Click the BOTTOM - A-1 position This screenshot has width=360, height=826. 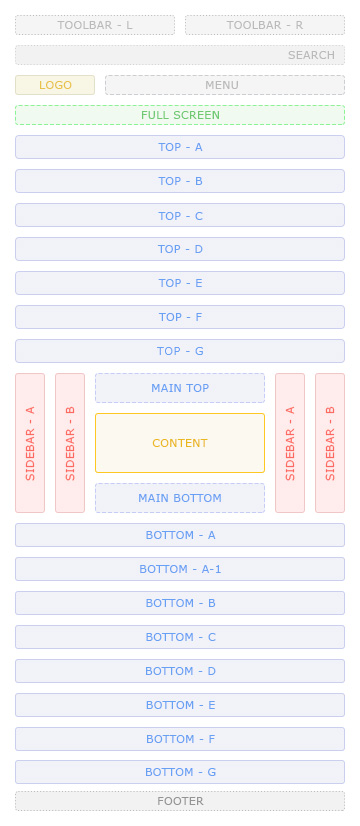pyautogui.click(x=180, y=569)
